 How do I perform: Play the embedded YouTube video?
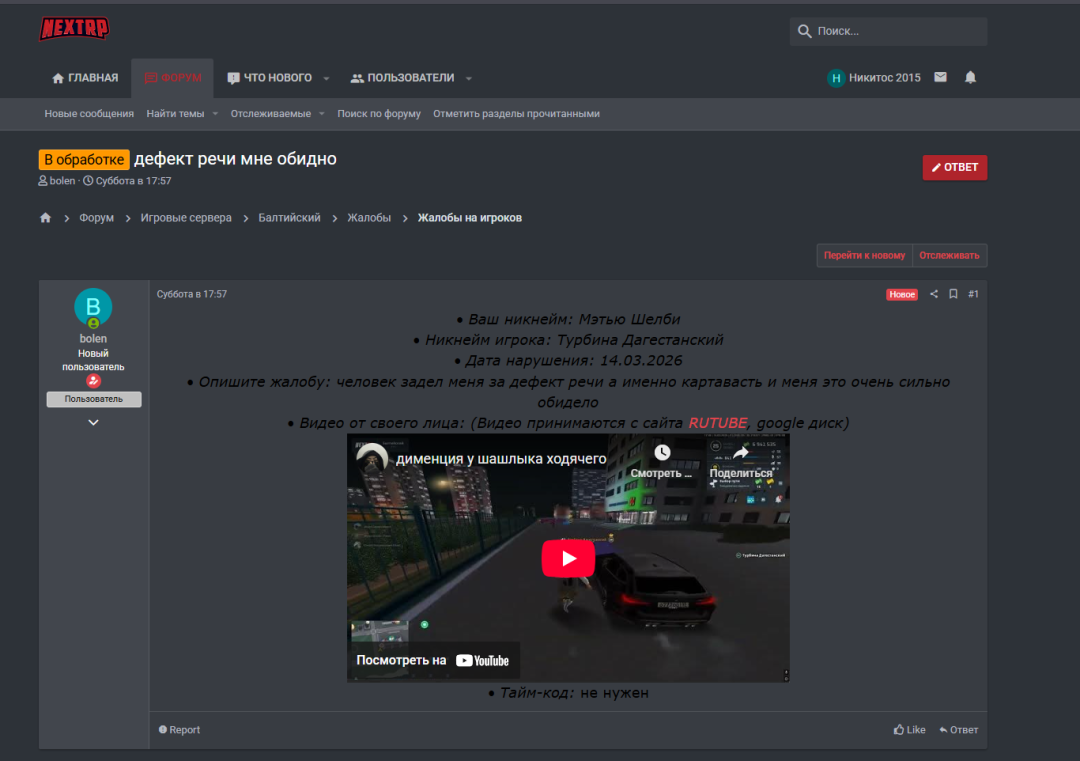pyautogui.click(x=568, y=558)
